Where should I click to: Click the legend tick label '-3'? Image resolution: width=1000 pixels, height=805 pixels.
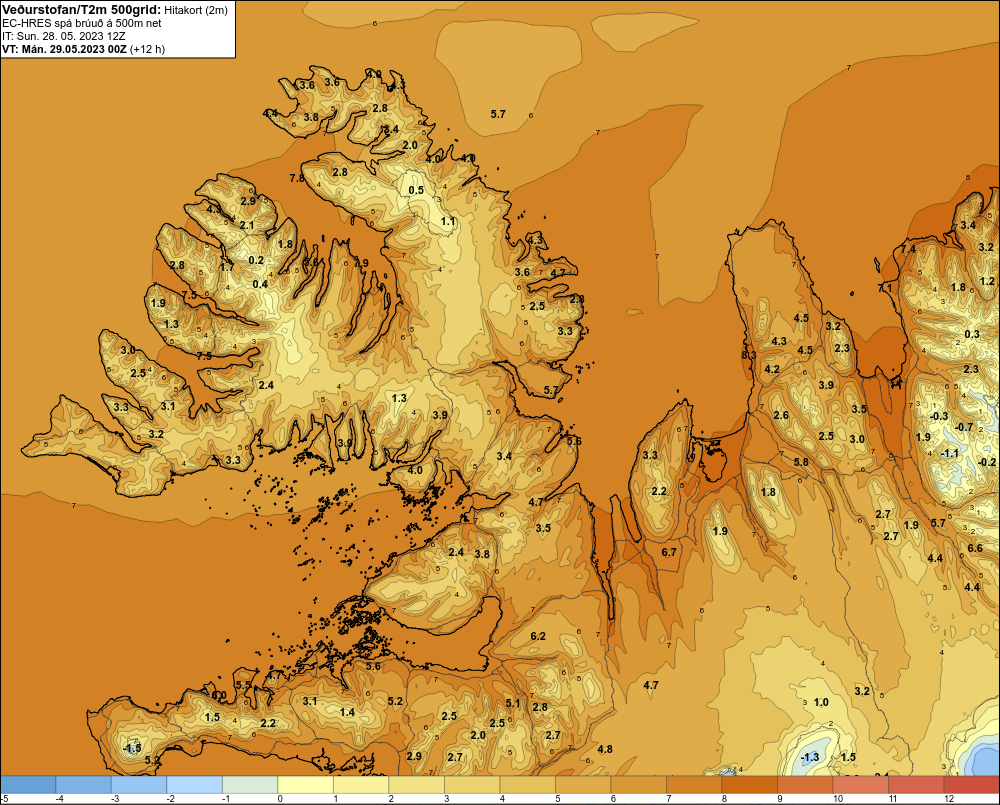[114, 799]
